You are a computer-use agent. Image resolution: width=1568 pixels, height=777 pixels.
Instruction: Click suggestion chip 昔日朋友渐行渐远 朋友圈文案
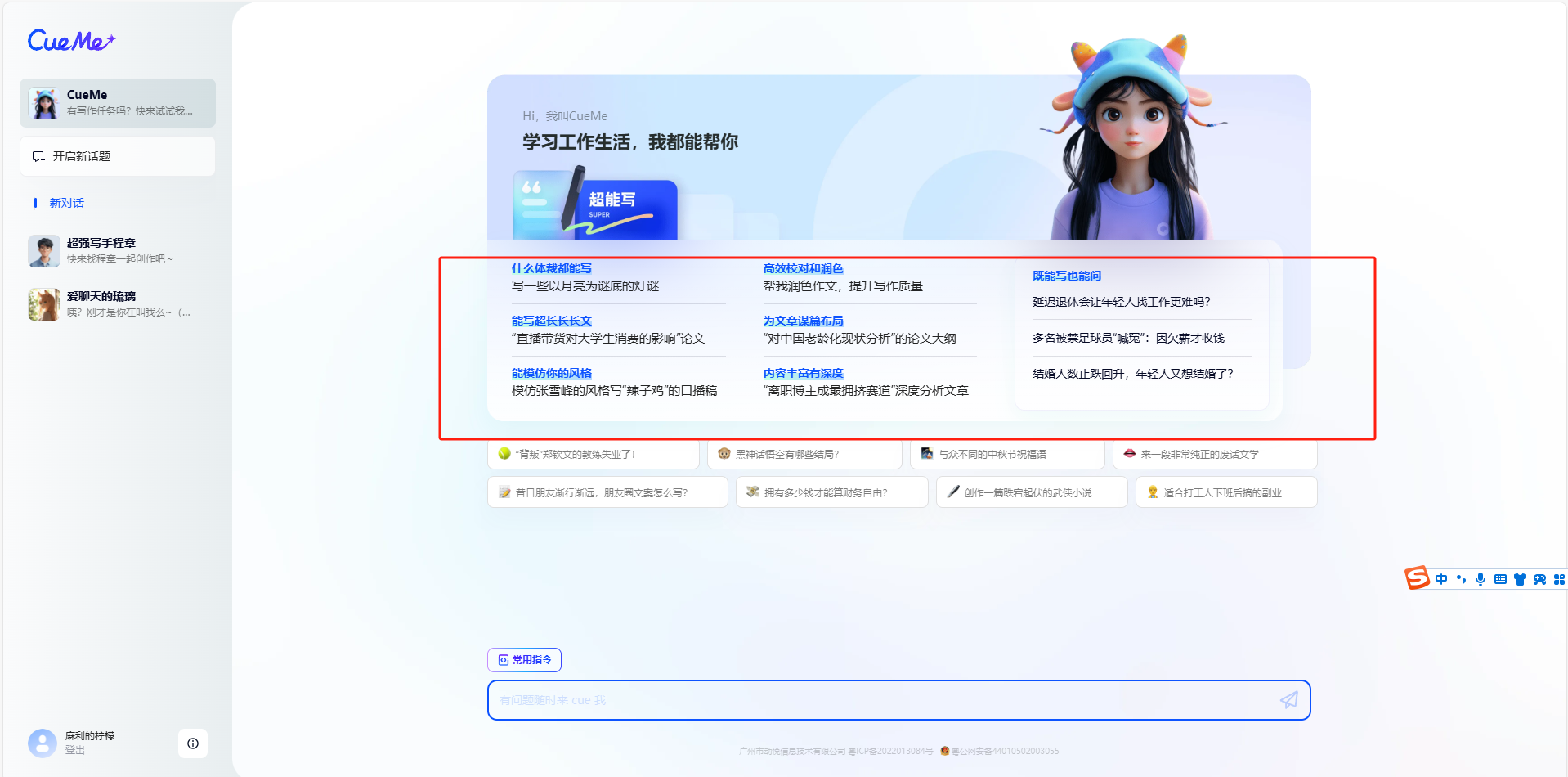point(607,492)
